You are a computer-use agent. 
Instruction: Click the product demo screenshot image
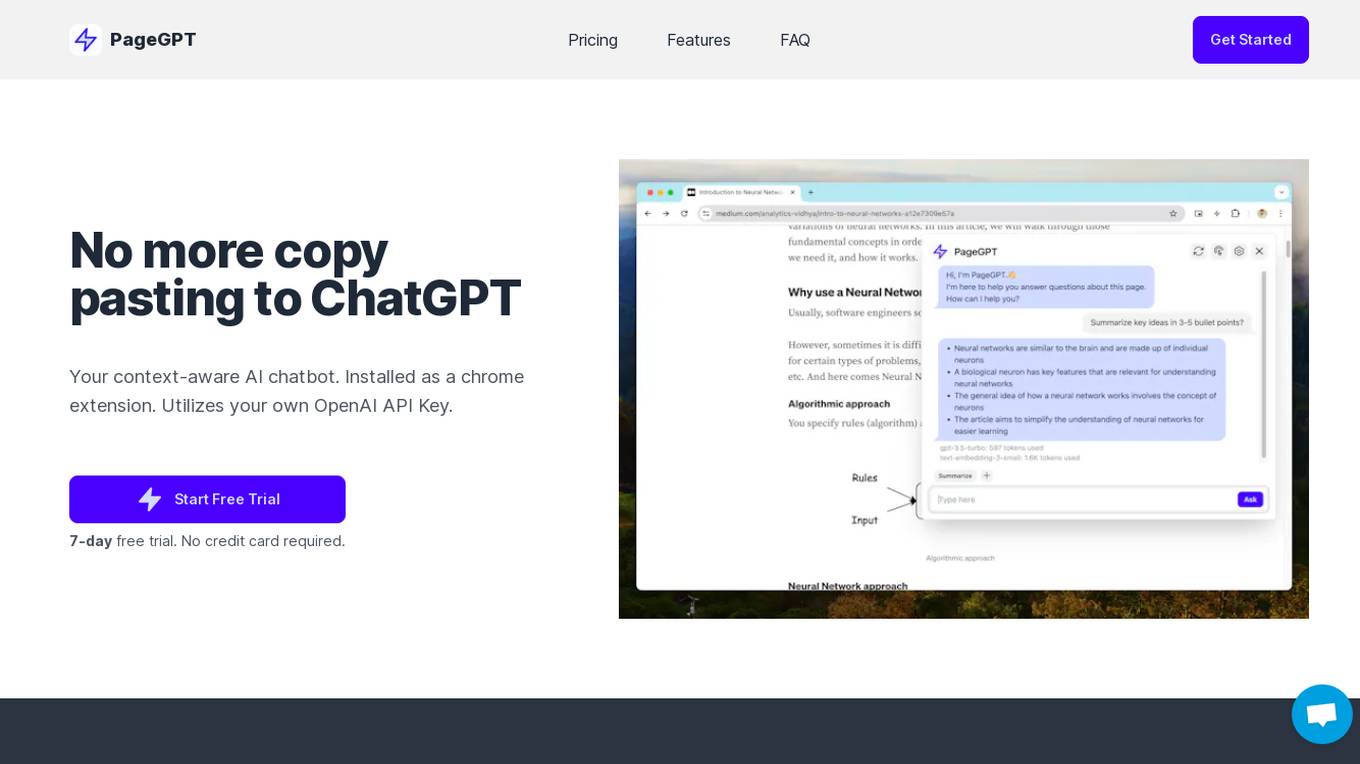964,389
